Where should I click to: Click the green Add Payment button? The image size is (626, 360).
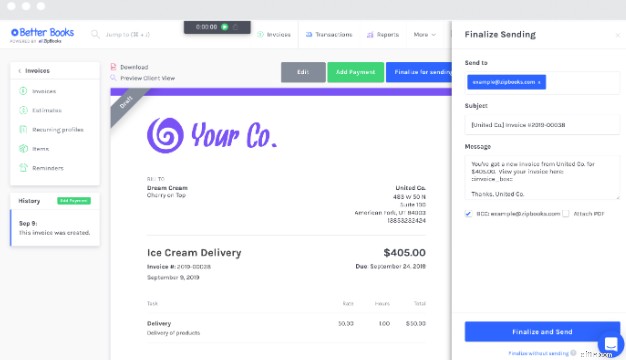tap(355, 72)
